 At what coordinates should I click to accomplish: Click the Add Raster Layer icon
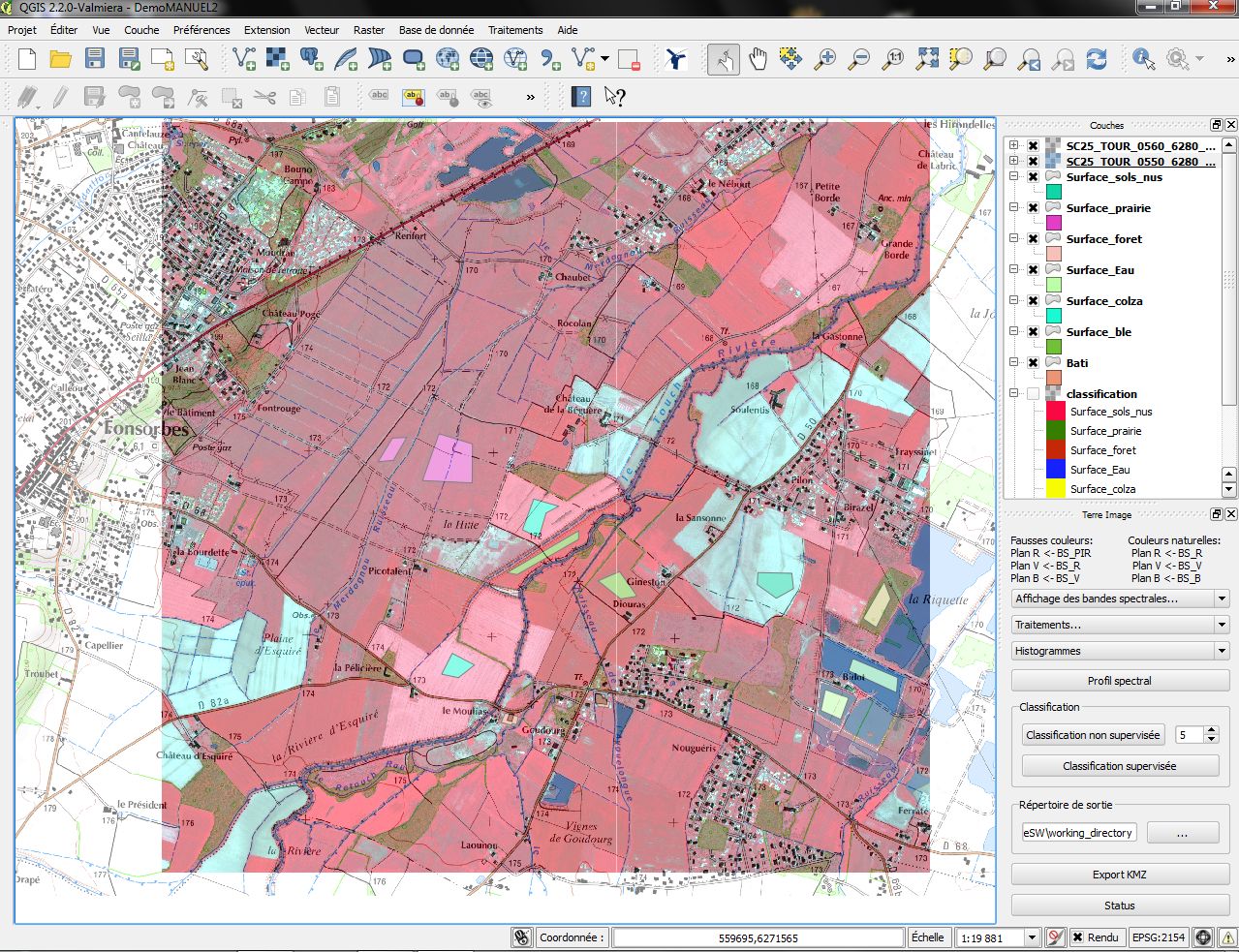click(x=278, y=59)
